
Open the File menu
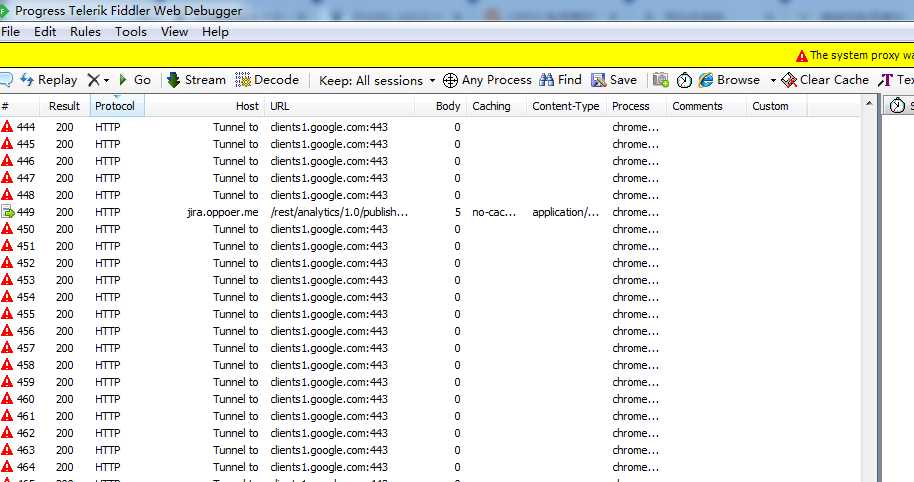pos(10,31)
